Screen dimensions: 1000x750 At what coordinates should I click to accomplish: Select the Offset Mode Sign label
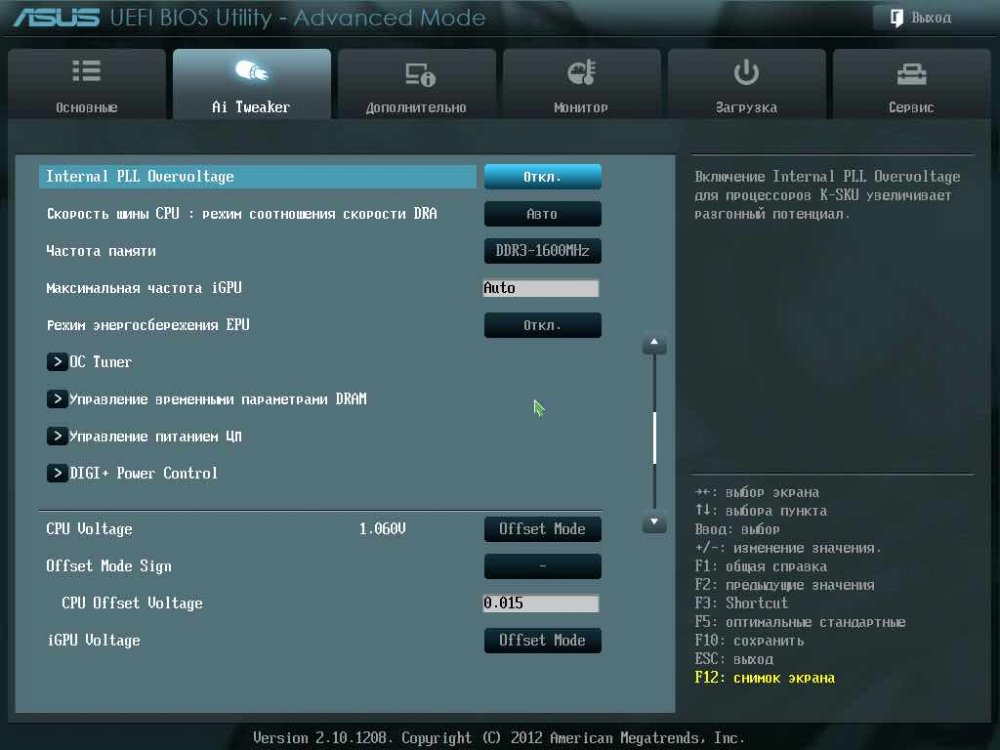[108, 566]
